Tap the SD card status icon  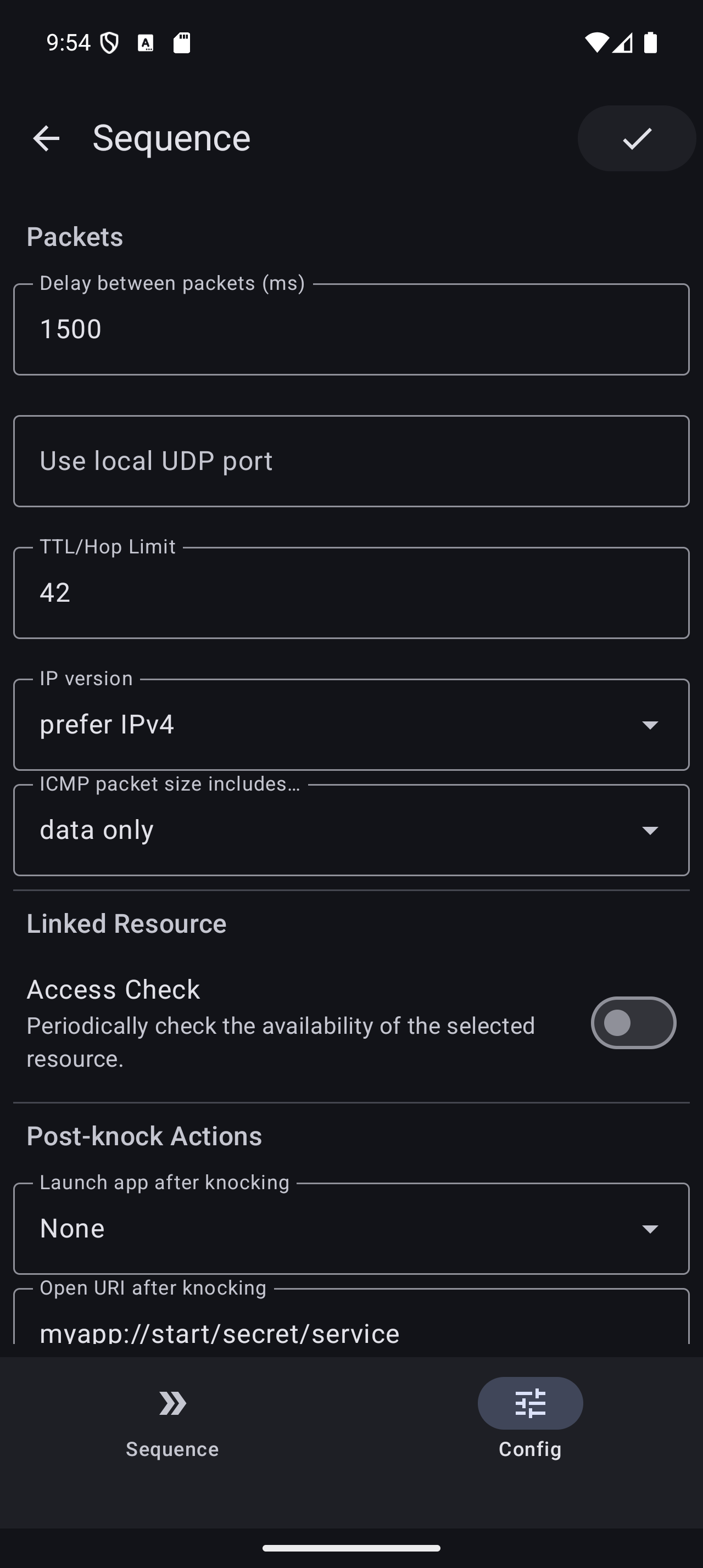(181, 43)
